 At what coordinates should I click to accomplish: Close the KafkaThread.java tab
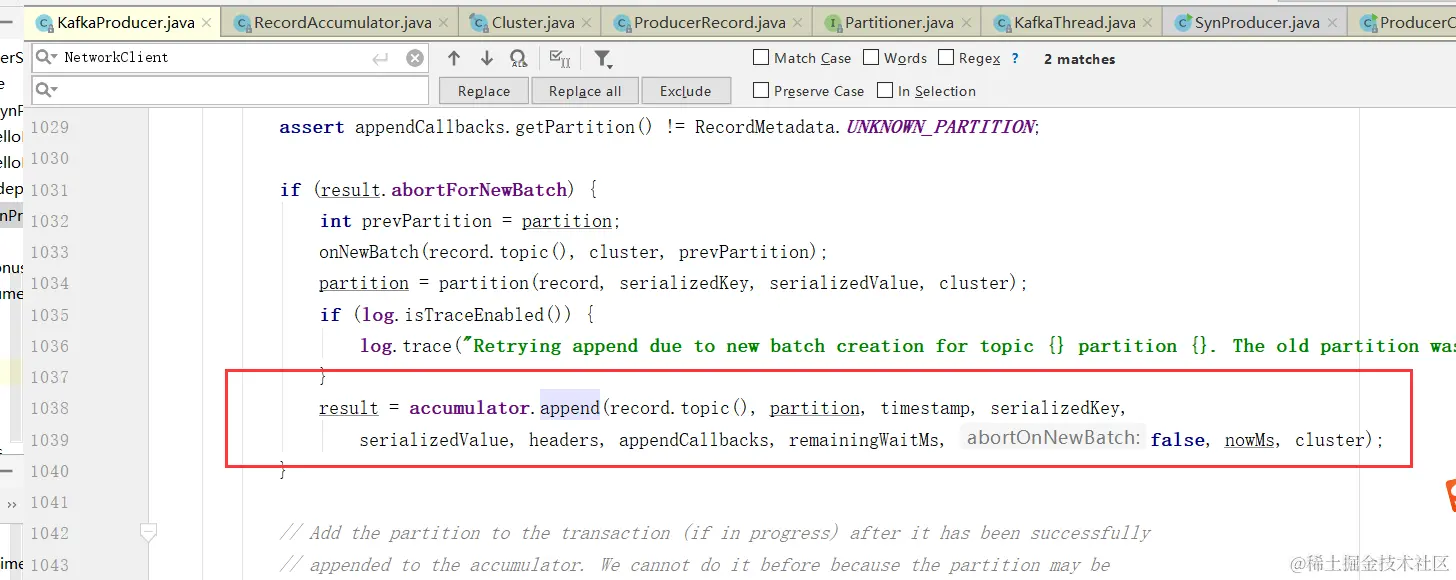click(1146, 23)
